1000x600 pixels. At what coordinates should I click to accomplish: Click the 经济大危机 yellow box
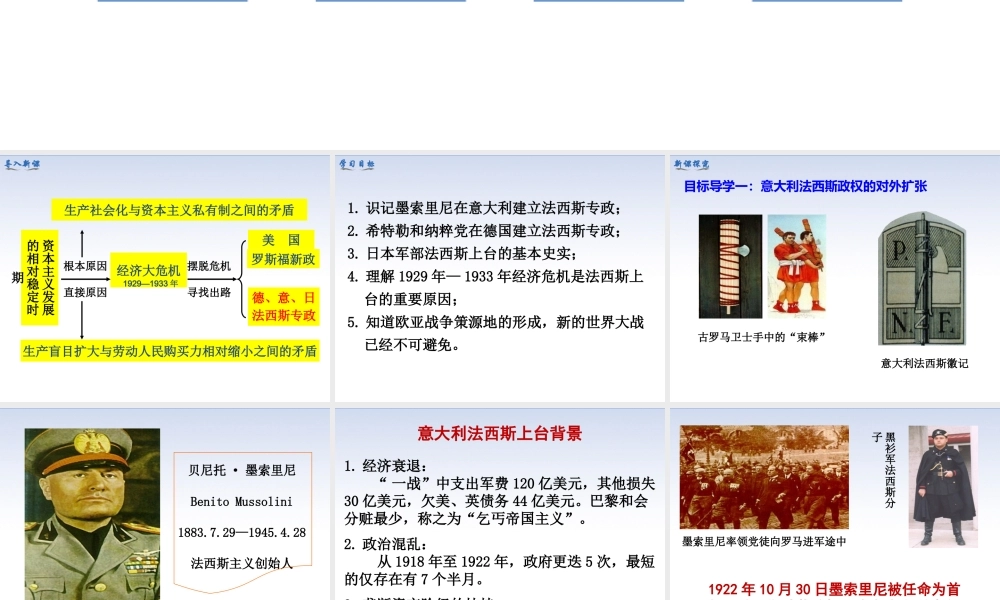[x=149, y=271]
